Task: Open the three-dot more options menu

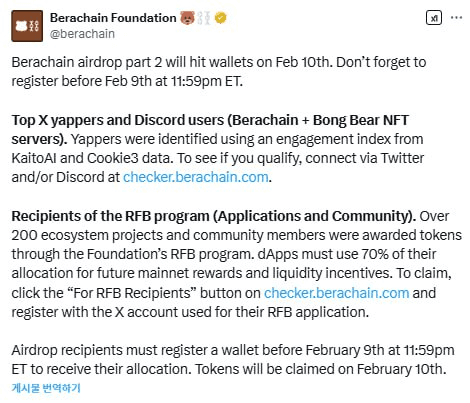Action: click(x=456, y=18)
